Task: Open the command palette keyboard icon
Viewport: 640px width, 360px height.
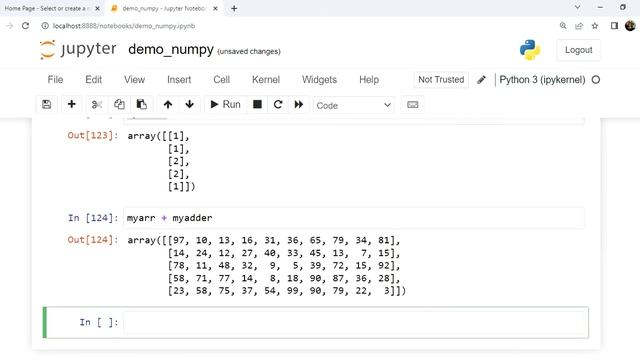Action: click(x=413, y=104)
